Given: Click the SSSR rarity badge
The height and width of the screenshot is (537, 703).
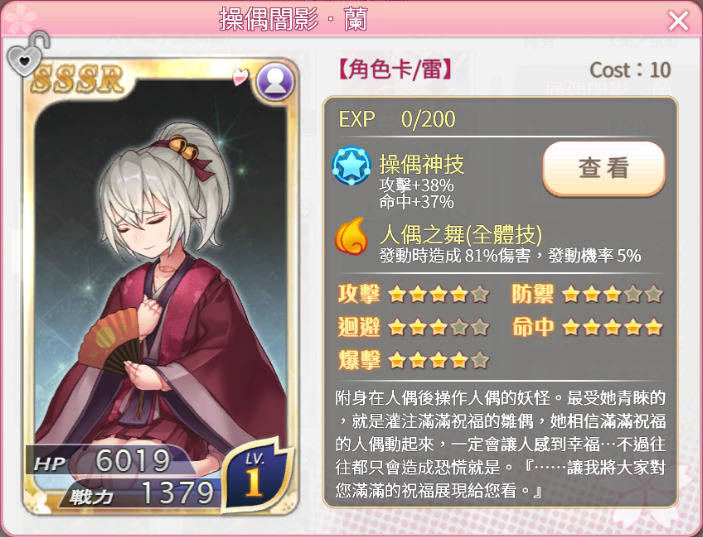Looking at the screenshot, I should pyautogui.click(x=78, y=79).
